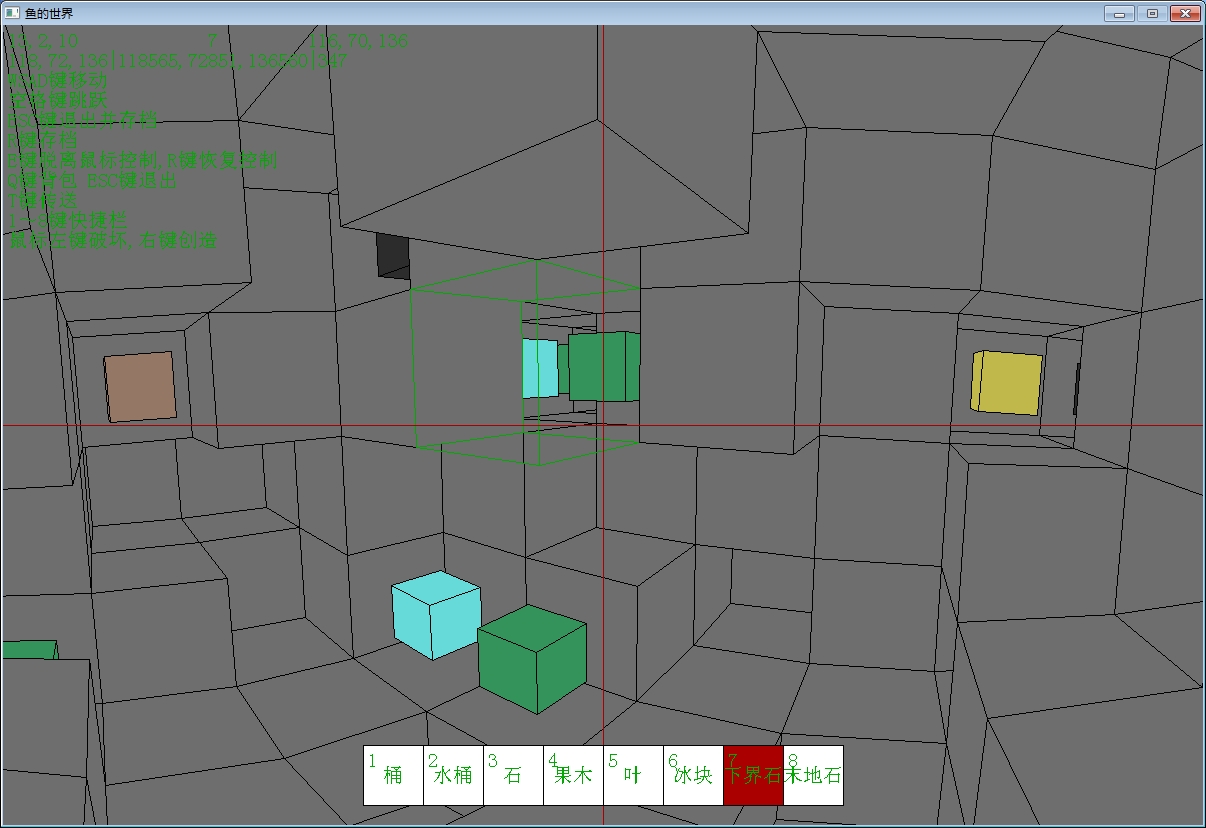Click the brown block in the left alcove
Viewport: 1206px width, 828px height.
pyautogui.click(x=140, y=386)
